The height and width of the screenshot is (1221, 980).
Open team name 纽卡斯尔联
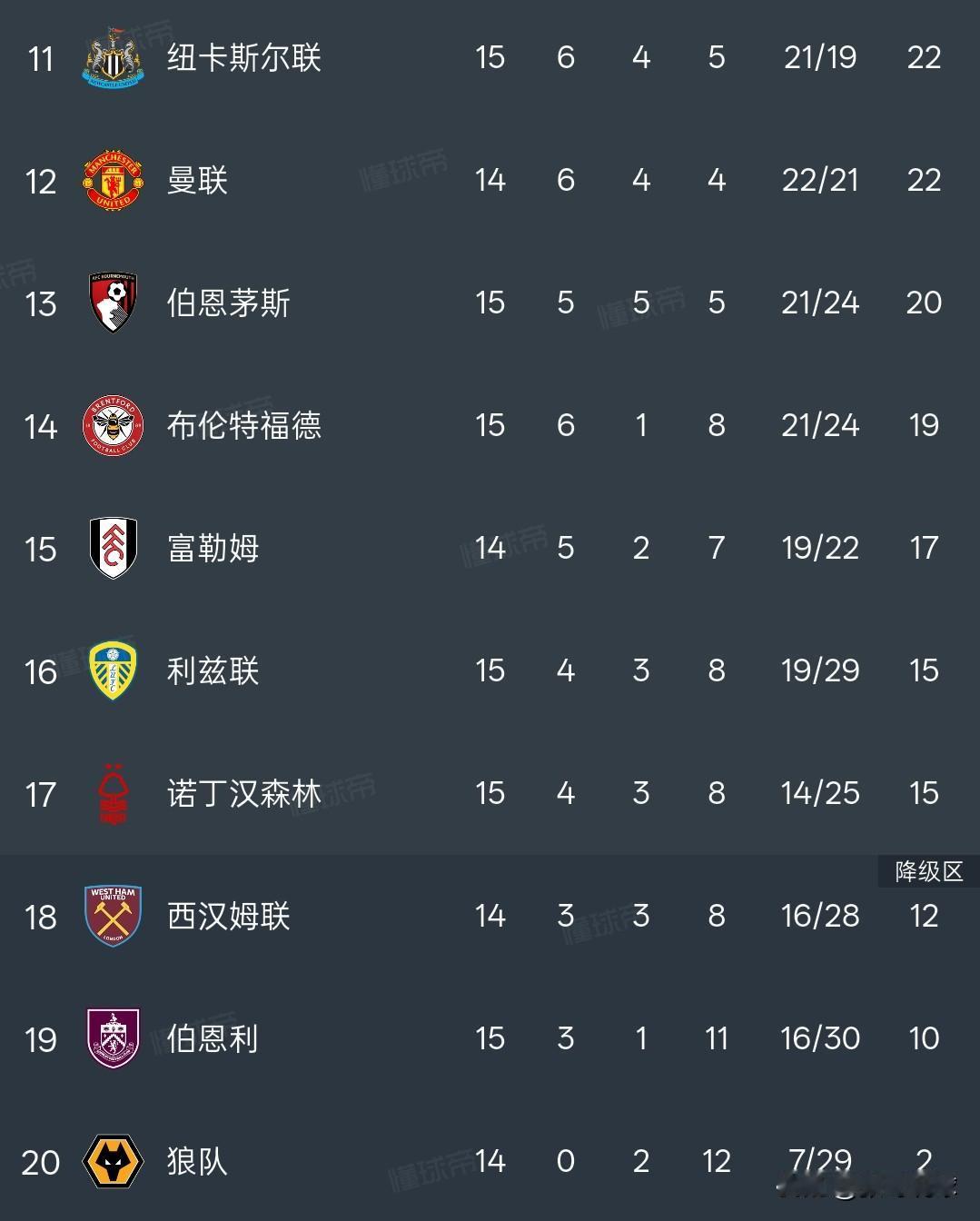244,58
